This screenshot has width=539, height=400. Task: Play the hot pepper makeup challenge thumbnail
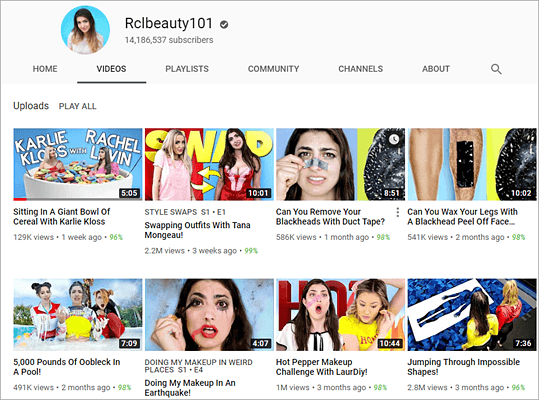point(341,315)
